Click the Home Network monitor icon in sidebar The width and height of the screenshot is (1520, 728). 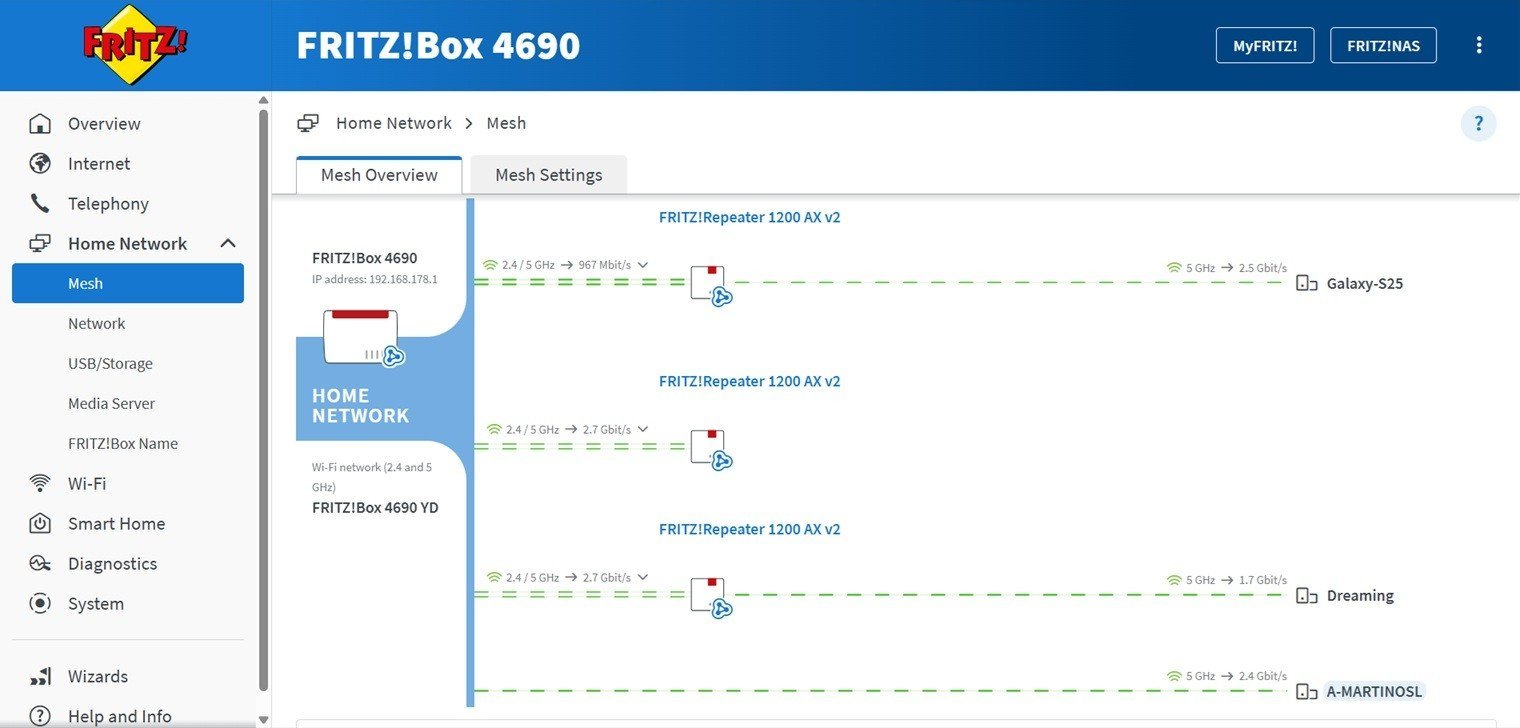(x=40, y=244)
